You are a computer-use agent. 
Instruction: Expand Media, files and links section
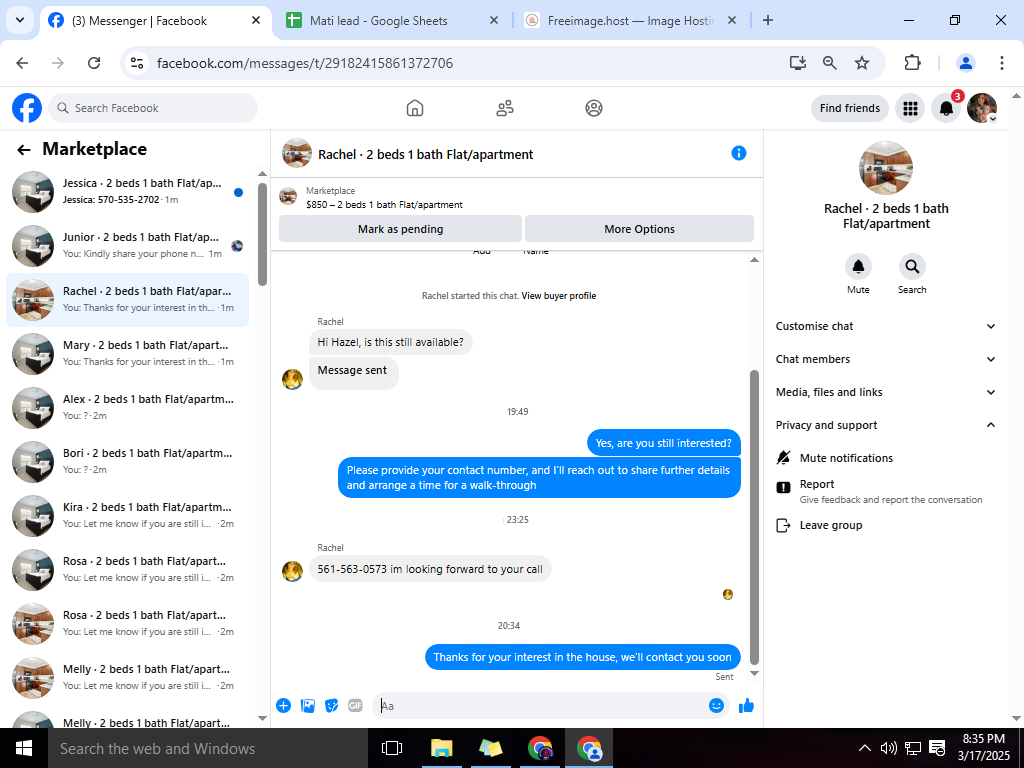tap(886, 392)
